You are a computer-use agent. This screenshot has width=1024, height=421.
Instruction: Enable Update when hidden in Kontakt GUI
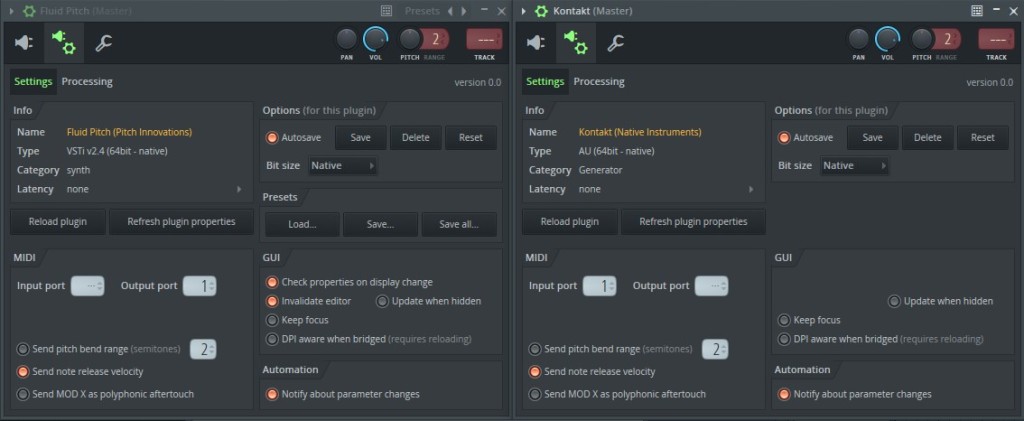tap(894, 302)
